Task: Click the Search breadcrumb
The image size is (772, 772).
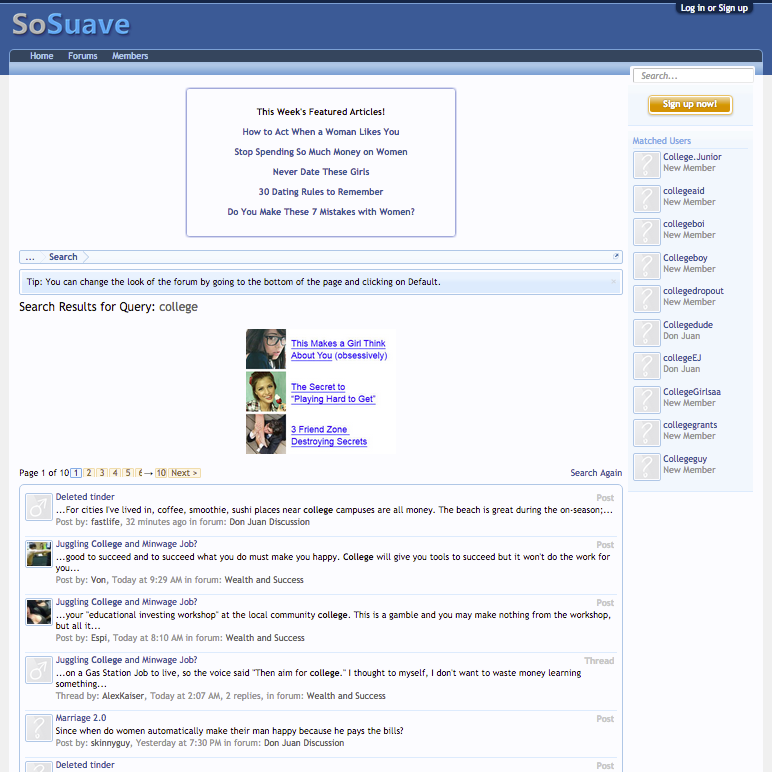Action: [63, 257]
